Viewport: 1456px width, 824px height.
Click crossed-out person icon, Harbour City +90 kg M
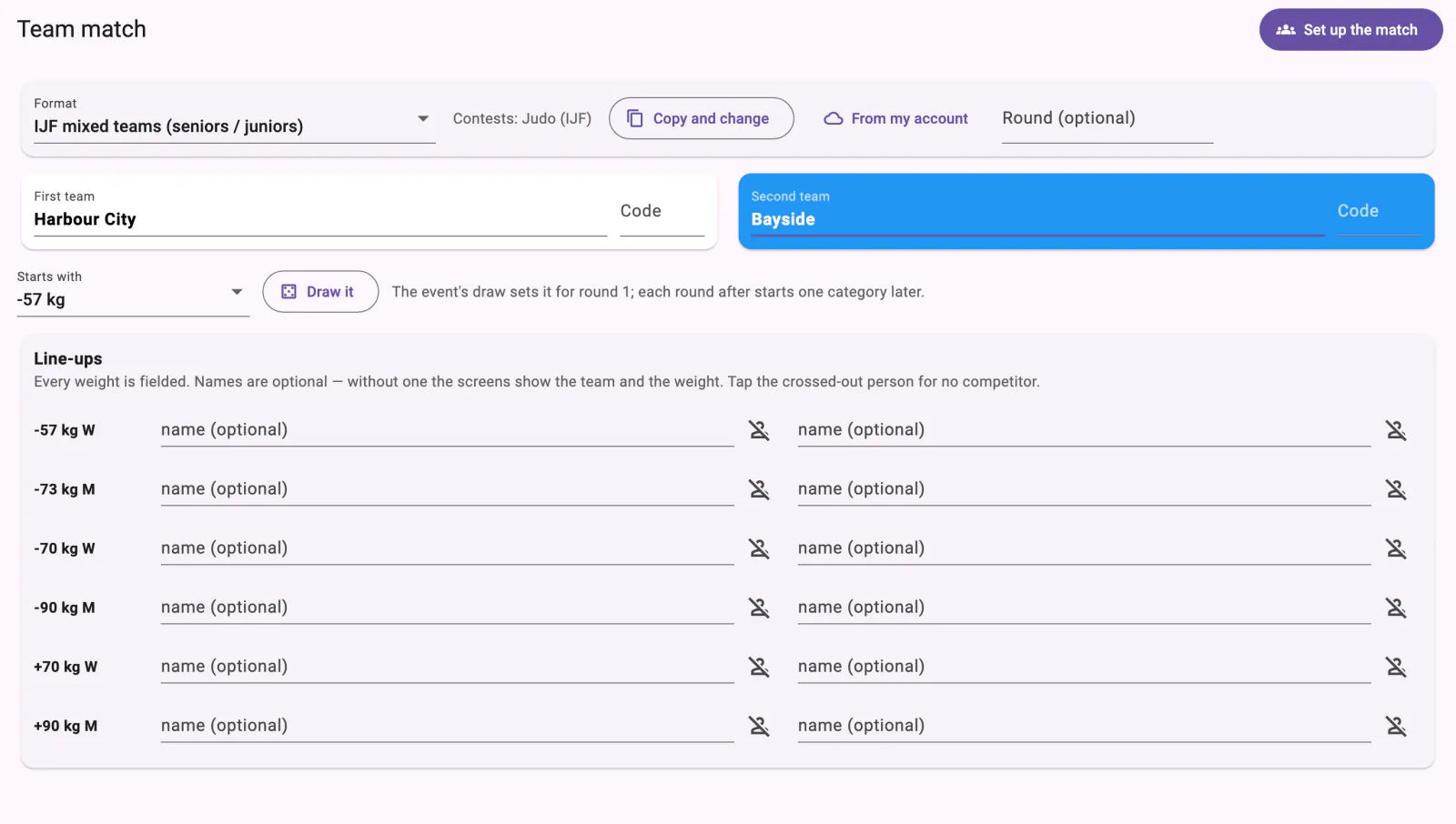pyautogui.click(x=759, y=726)
